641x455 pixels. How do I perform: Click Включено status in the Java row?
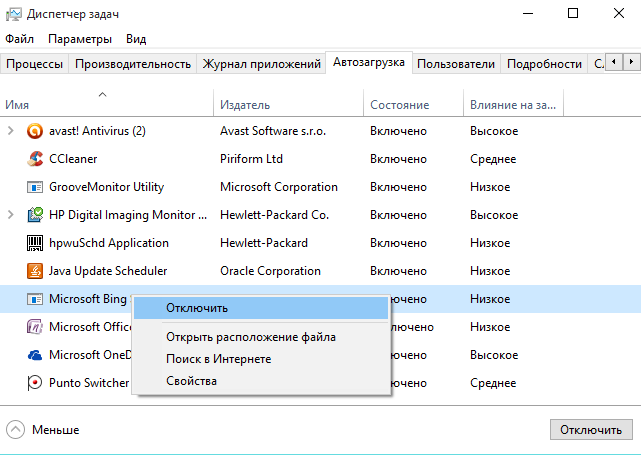click(x=398, y=271)
